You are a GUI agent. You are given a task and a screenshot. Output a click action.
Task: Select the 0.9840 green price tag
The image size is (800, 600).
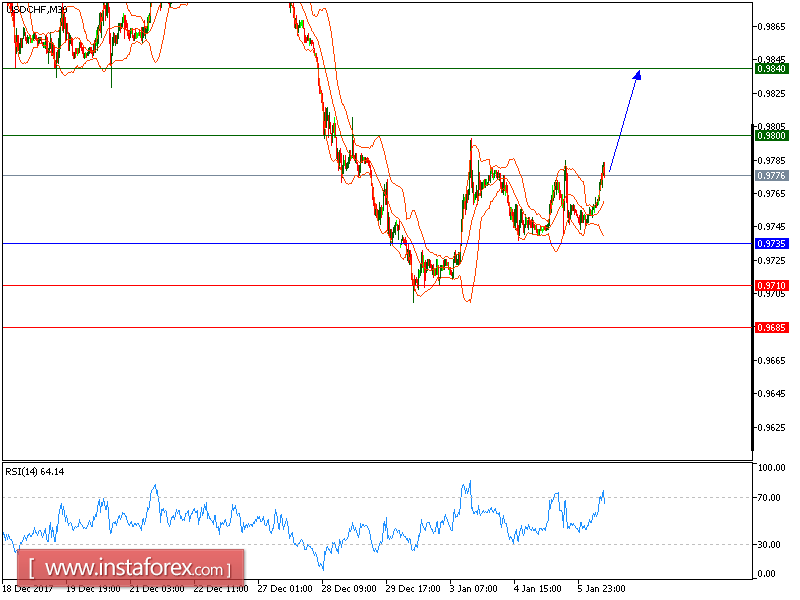pos(772,68)
